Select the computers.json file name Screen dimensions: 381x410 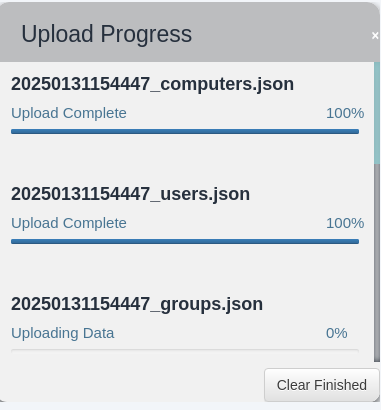(152, 84)
